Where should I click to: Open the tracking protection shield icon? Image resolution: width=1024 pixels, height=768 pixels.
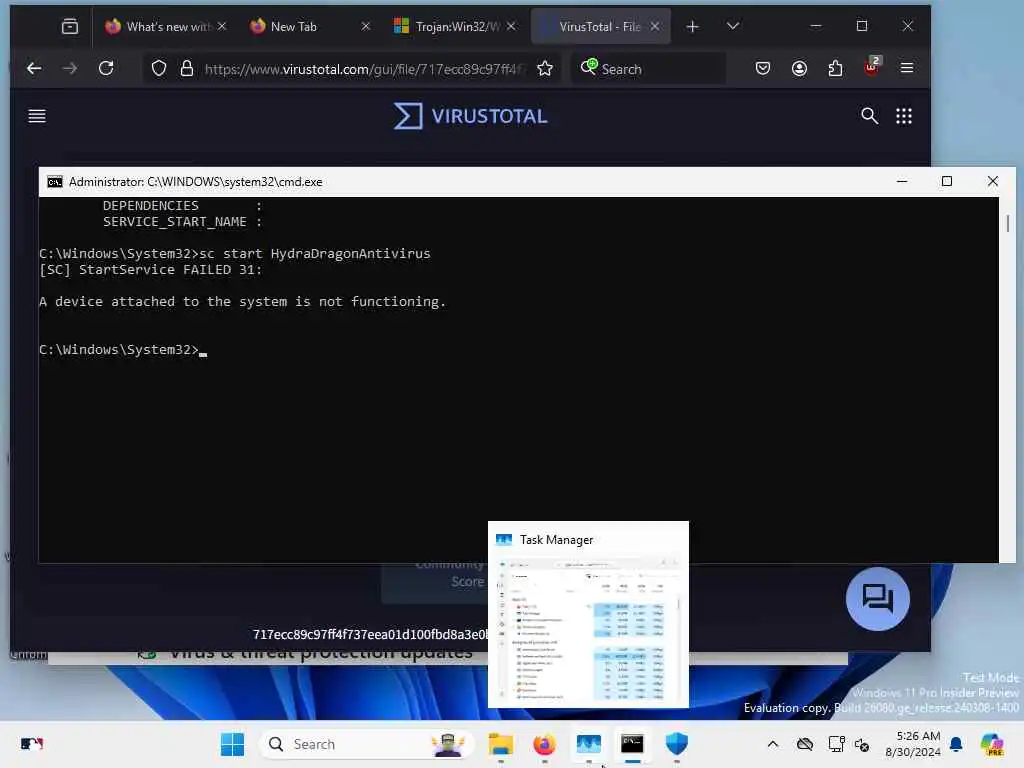[159, 69]
